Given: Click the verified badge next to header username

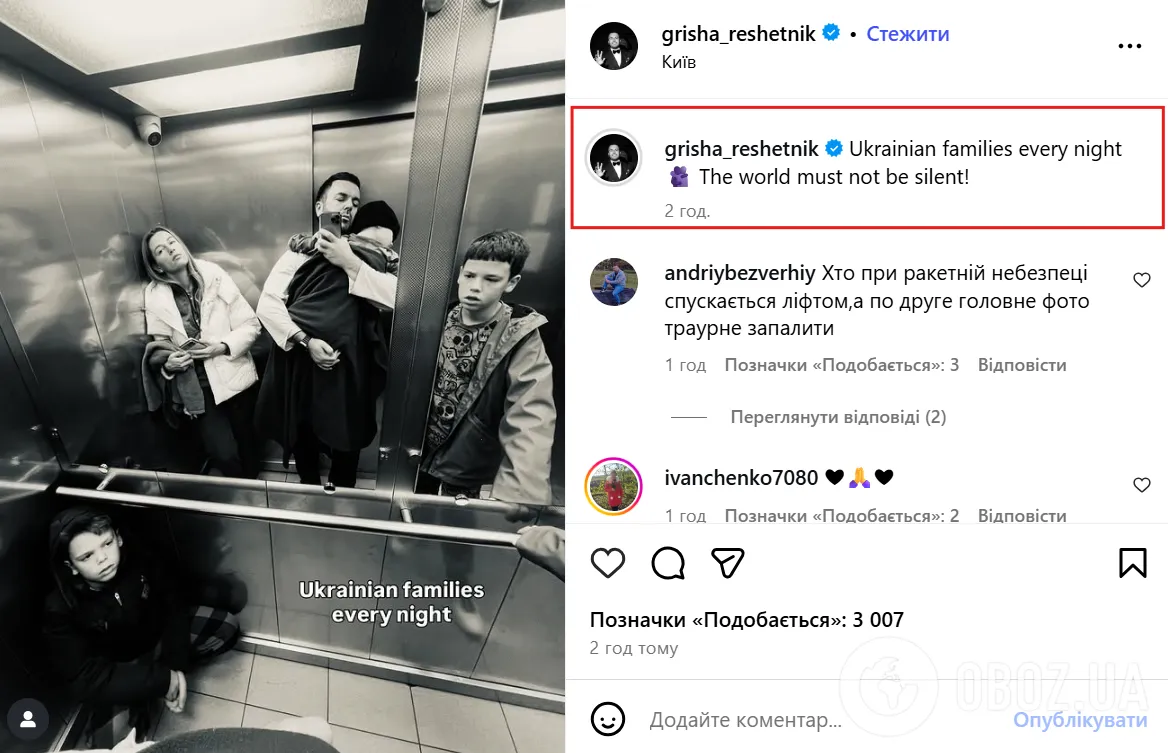Looking at the screenshot, I should (x=831, y=33).
